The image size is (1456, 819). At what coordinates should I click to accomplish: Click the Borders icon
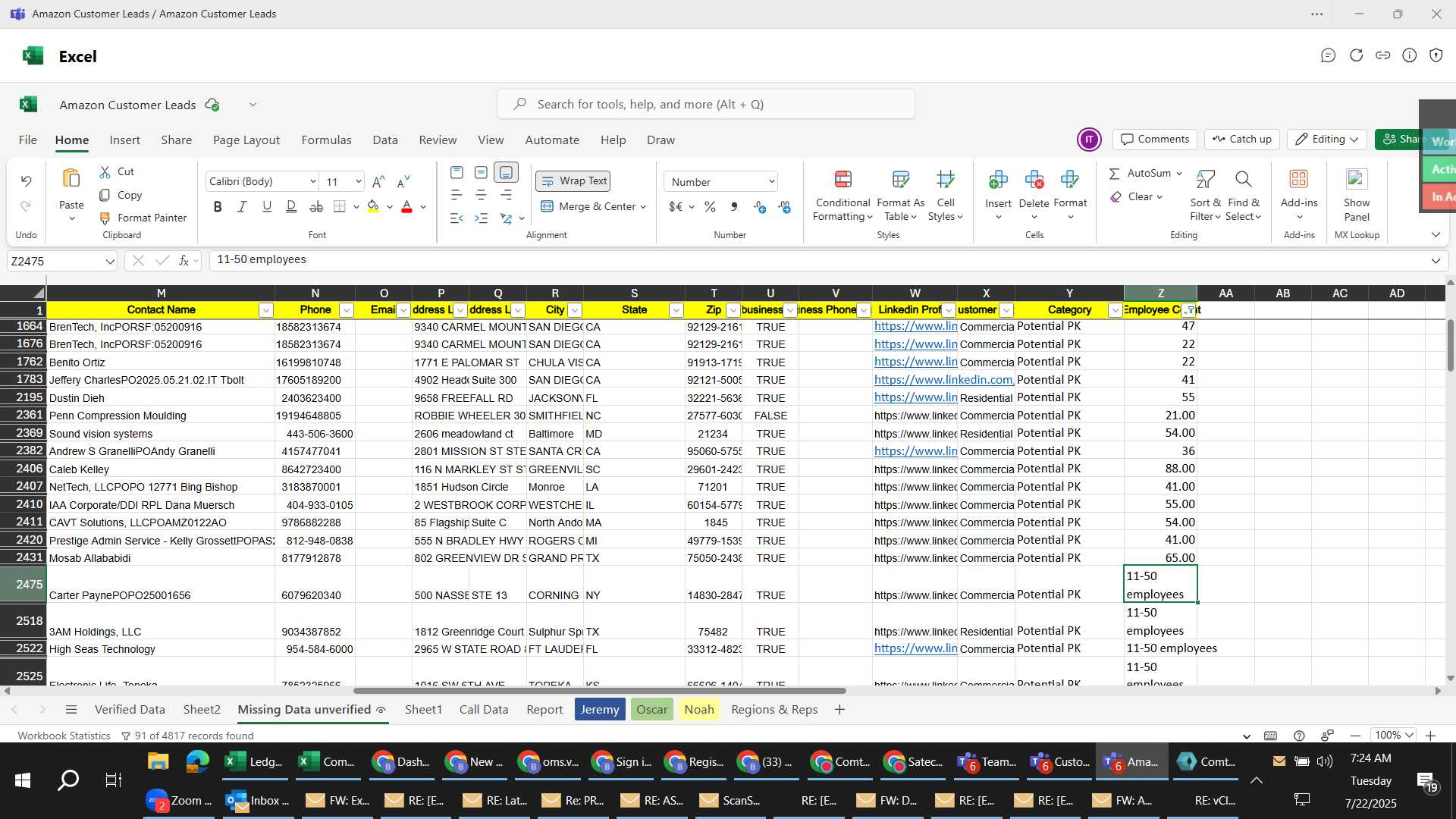click(340, 207)
